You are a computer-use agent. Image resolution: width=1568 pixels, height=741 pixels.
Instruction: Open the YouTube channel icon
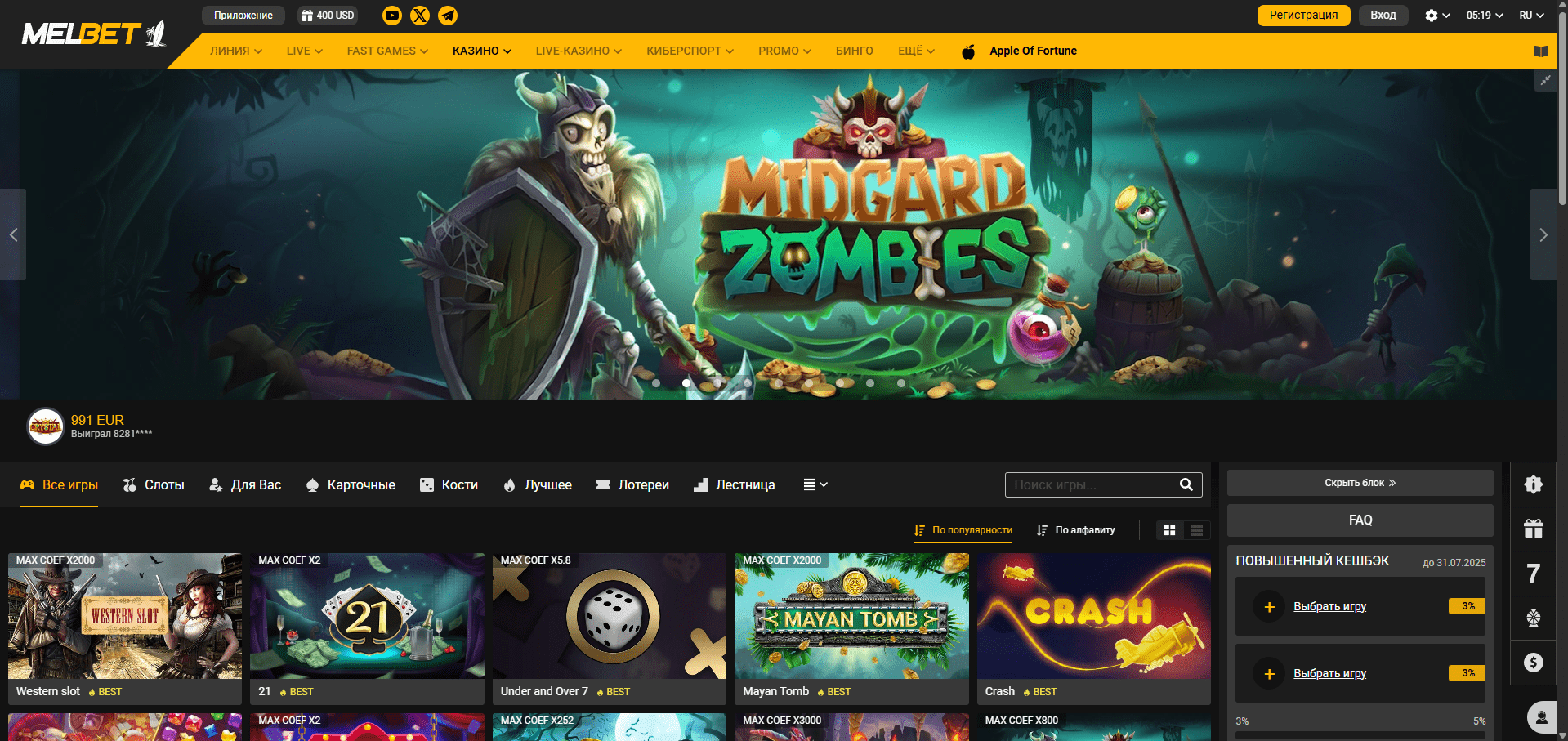click(x=392, y=16)
